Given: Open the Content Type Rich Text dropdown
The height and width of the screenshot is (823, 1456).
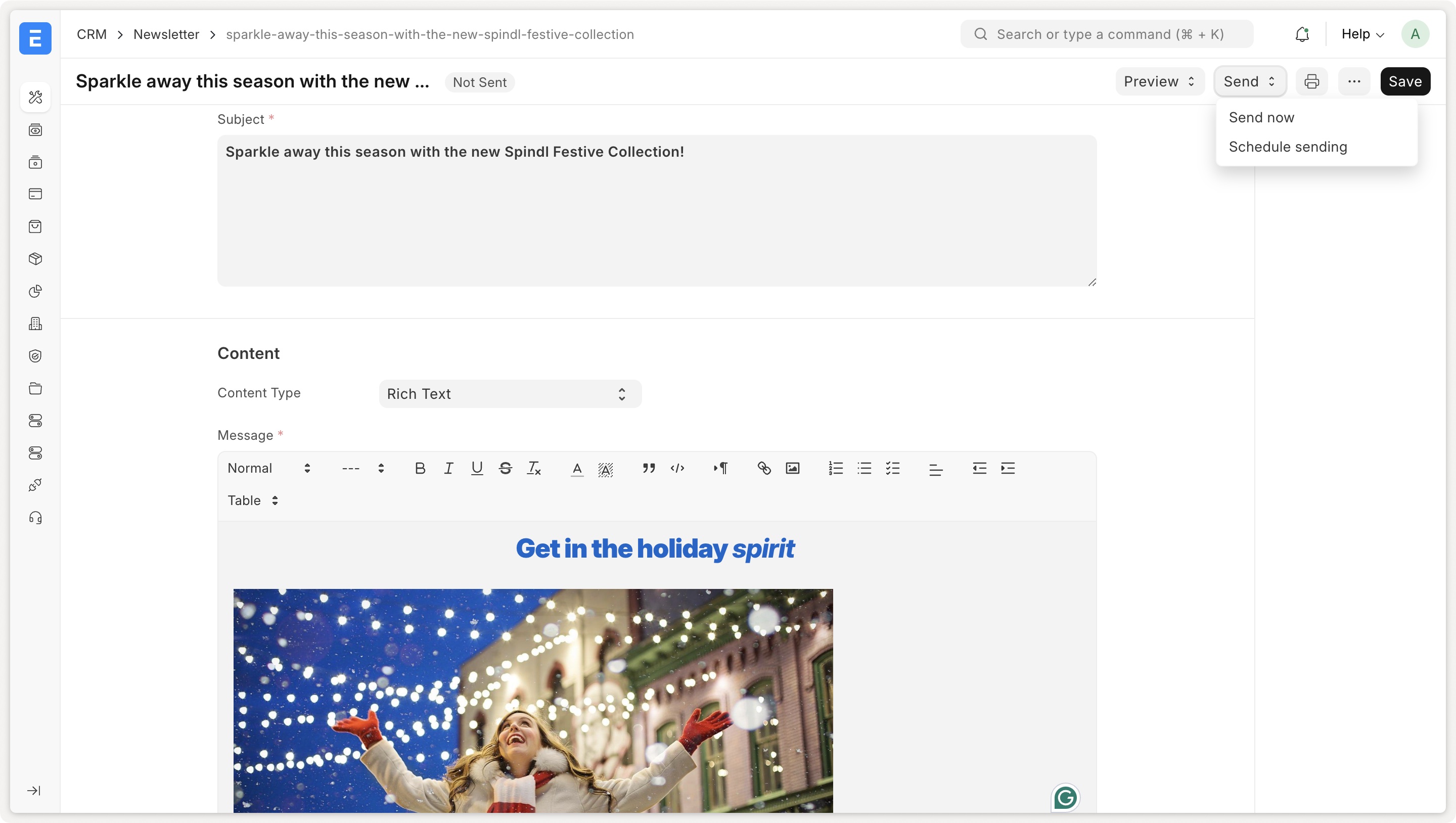Looking at the screenshot, I should (510, 394).
